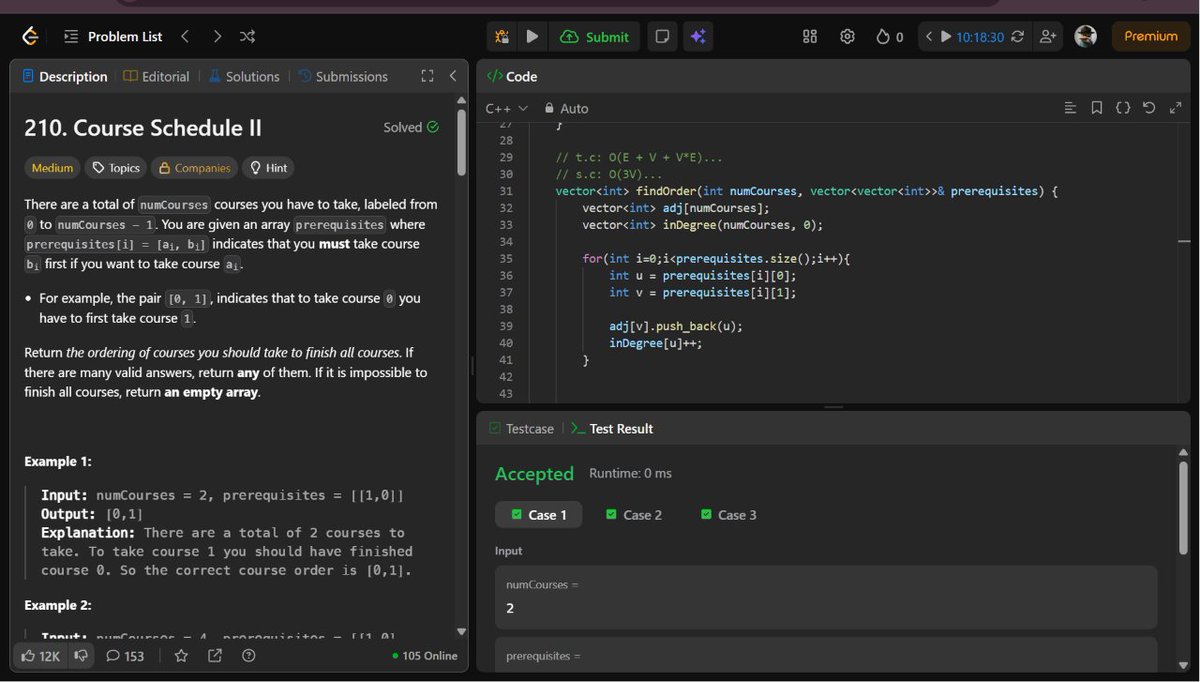
Task: Maximize the description panel
Action: coord(427,76)
